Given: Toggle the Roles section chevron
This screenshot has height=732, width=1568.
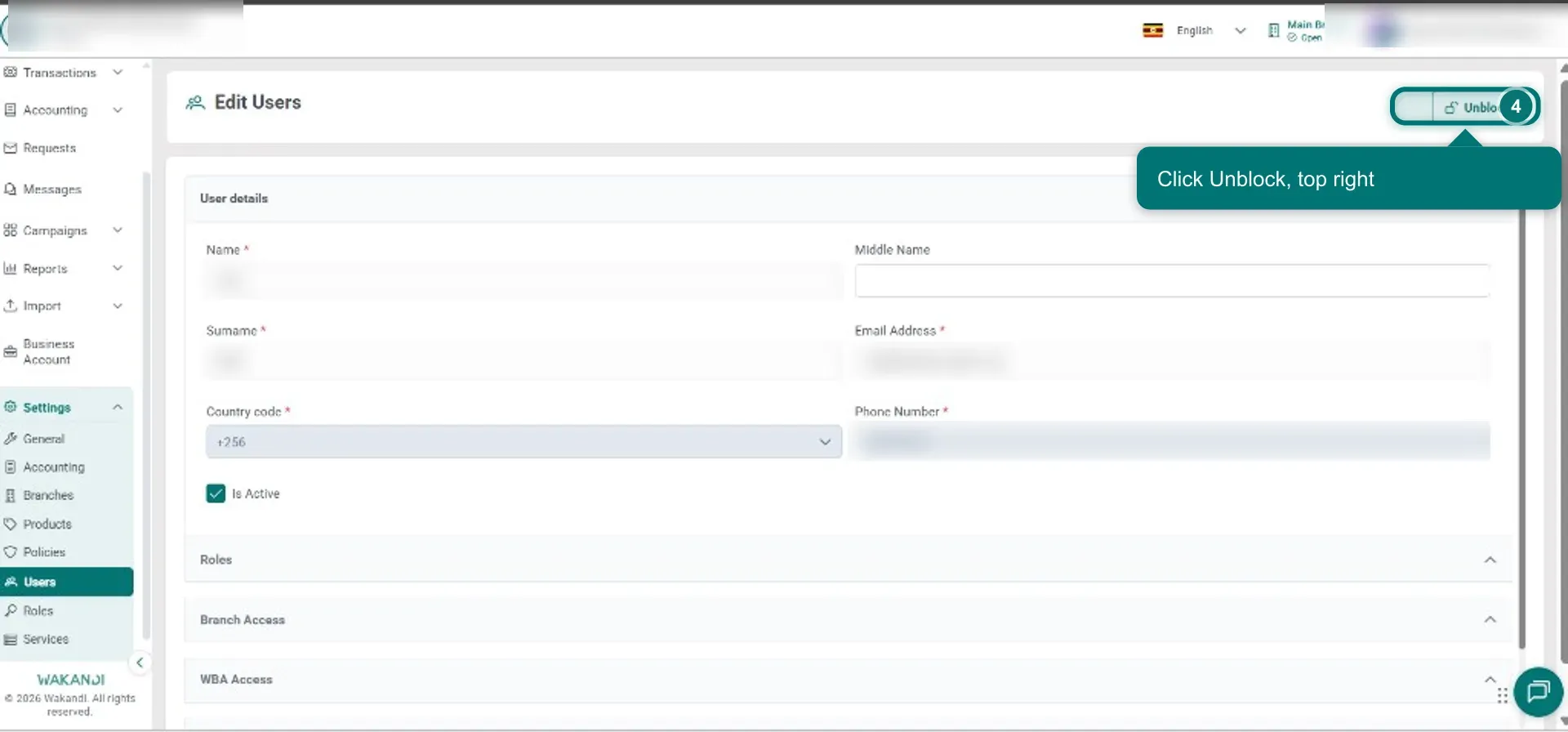Looking at the screenshot, I should (1490, 560).
